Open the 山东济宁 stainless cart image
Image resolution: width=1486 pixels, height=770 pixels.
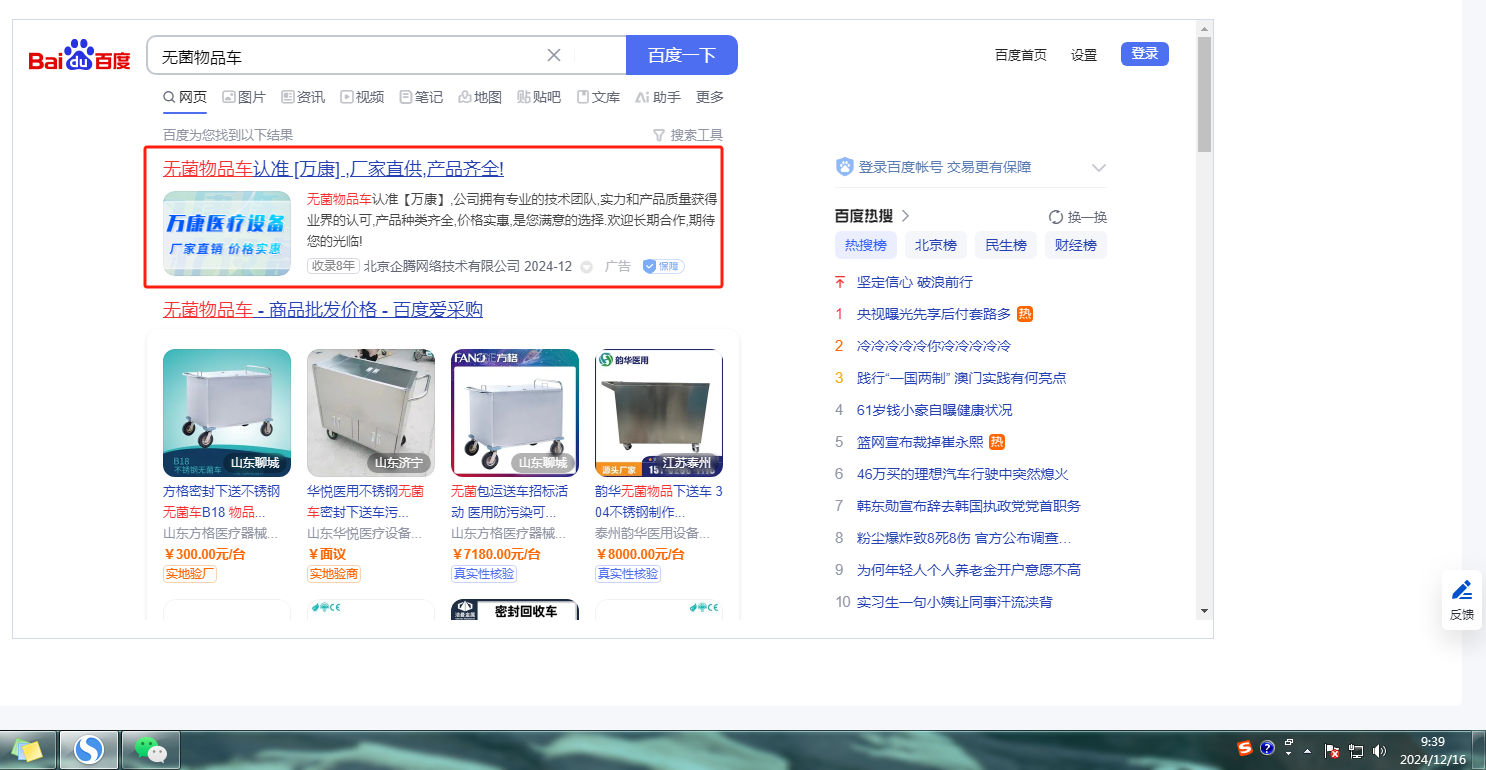point(371,413)
